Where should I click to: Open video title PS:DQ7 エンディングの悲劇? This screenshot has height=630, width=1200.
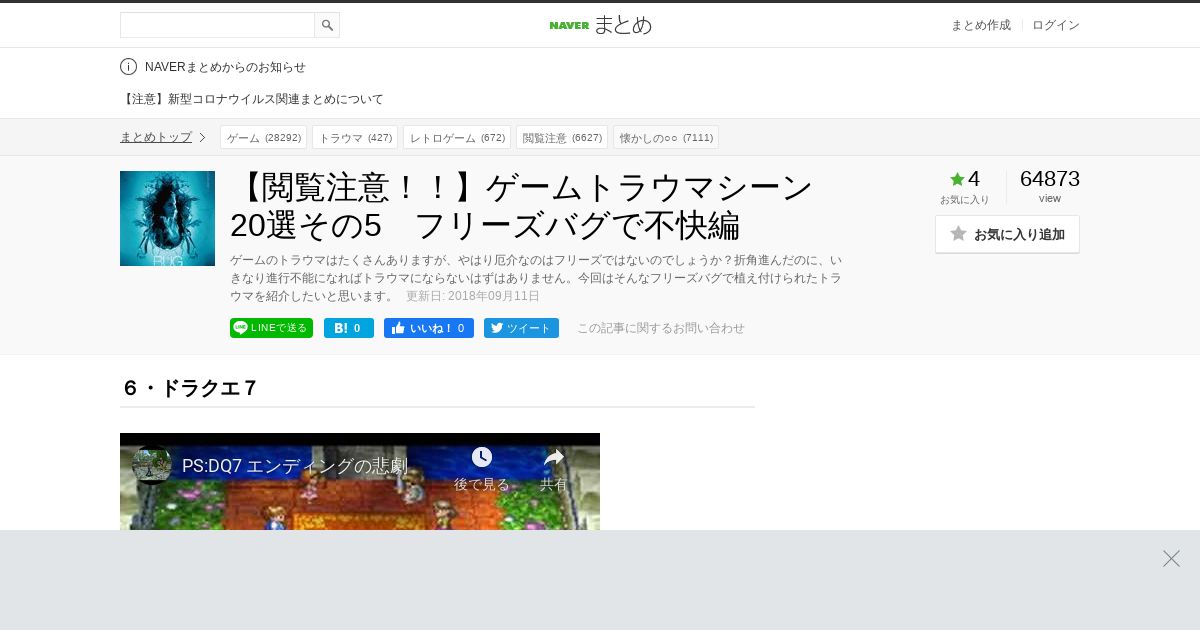[x=295, y=466]
